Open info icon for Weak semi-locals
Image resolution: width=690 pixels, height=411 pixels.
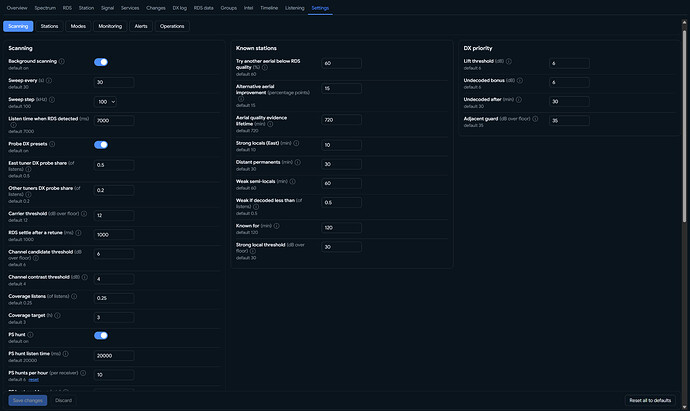coord(293,181)
